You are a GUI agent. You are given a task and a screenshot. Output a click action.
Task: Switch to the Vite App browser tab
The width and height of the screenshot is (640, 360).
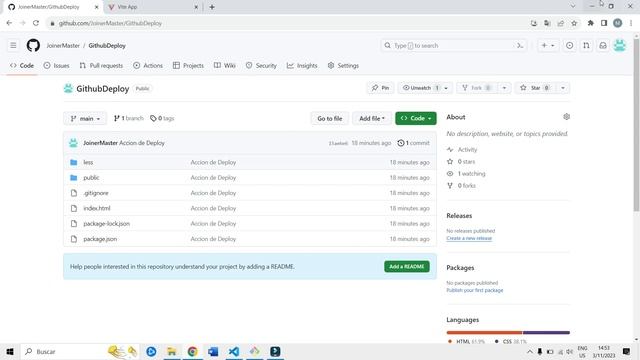point(152,7)
